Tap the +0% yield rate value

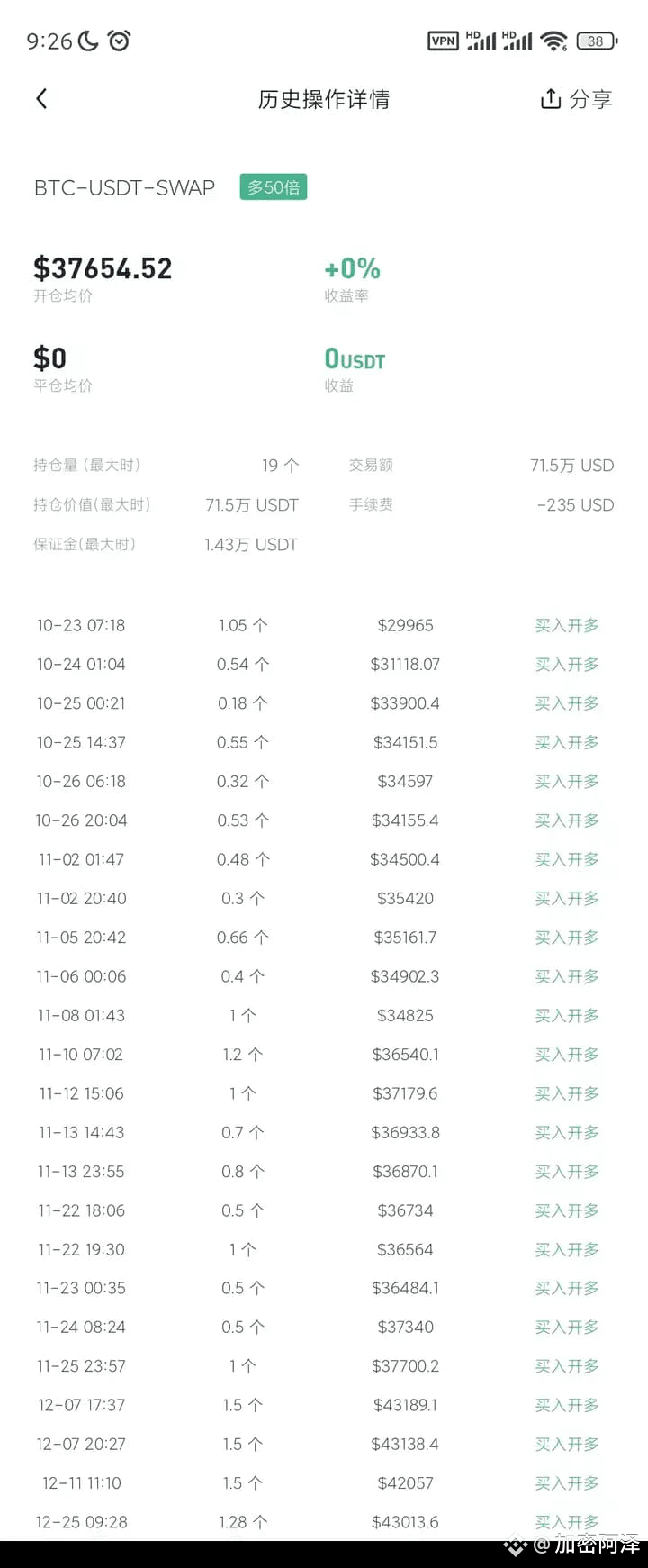(353, 268)
